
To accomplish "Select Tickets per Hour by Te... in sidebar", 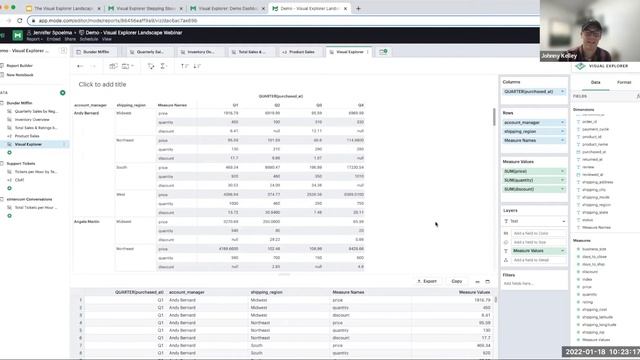I will (36, 172).
